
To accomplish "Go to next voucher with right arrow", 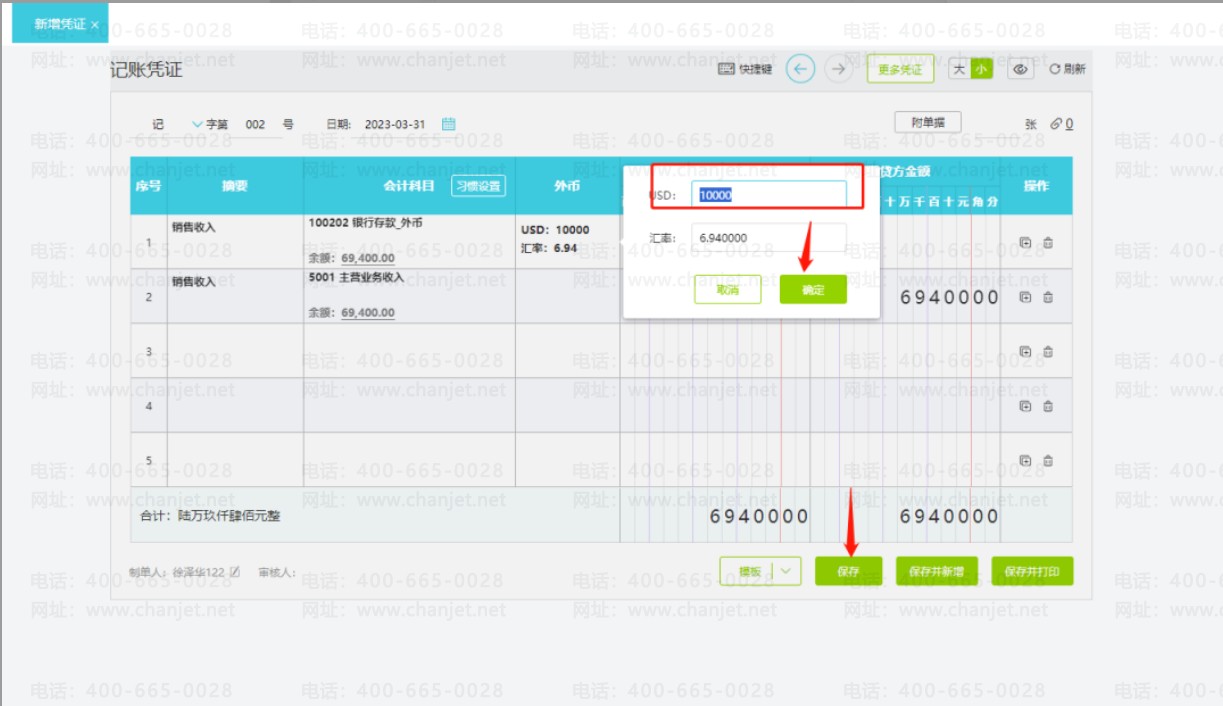I will pos(839,69).
